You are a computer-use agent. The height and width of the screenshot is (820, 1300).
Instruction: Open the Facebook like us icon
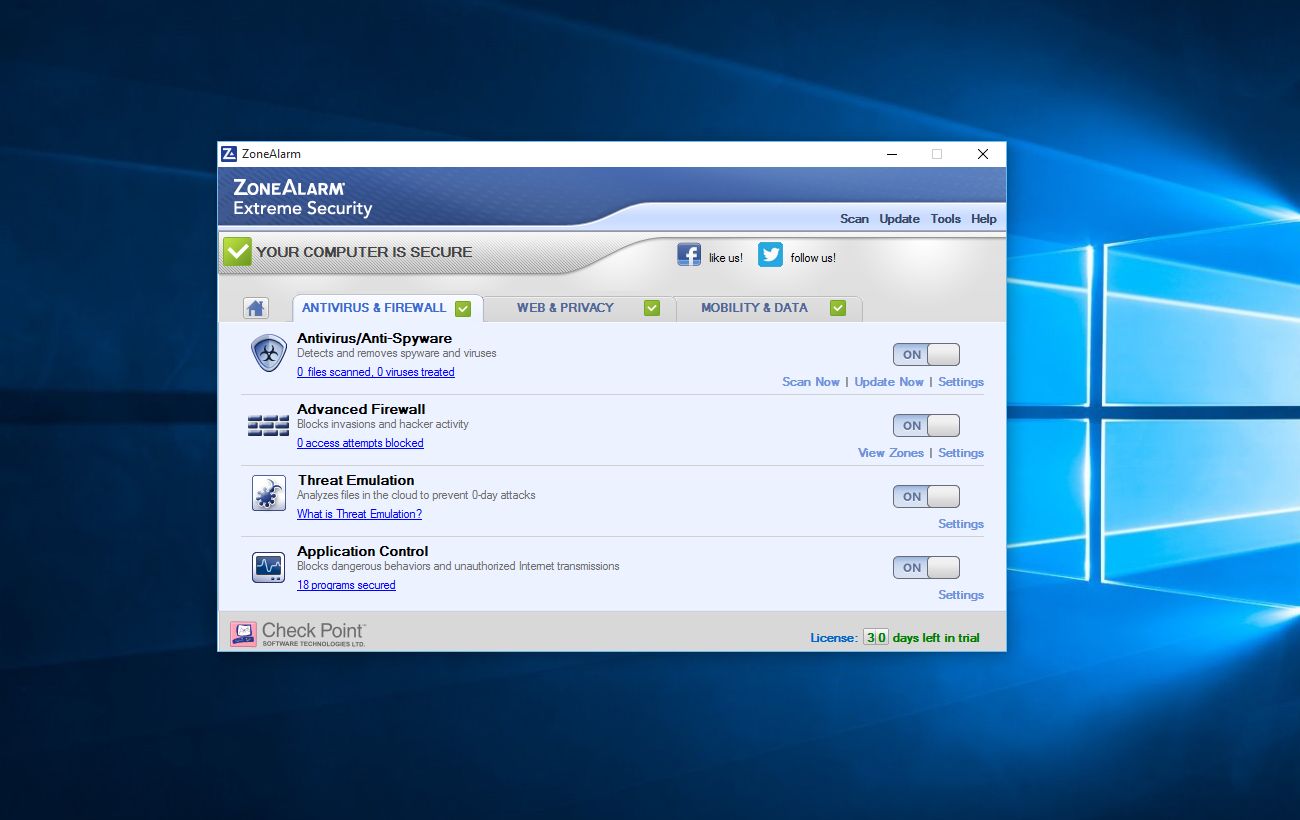[x=689, y=254]
